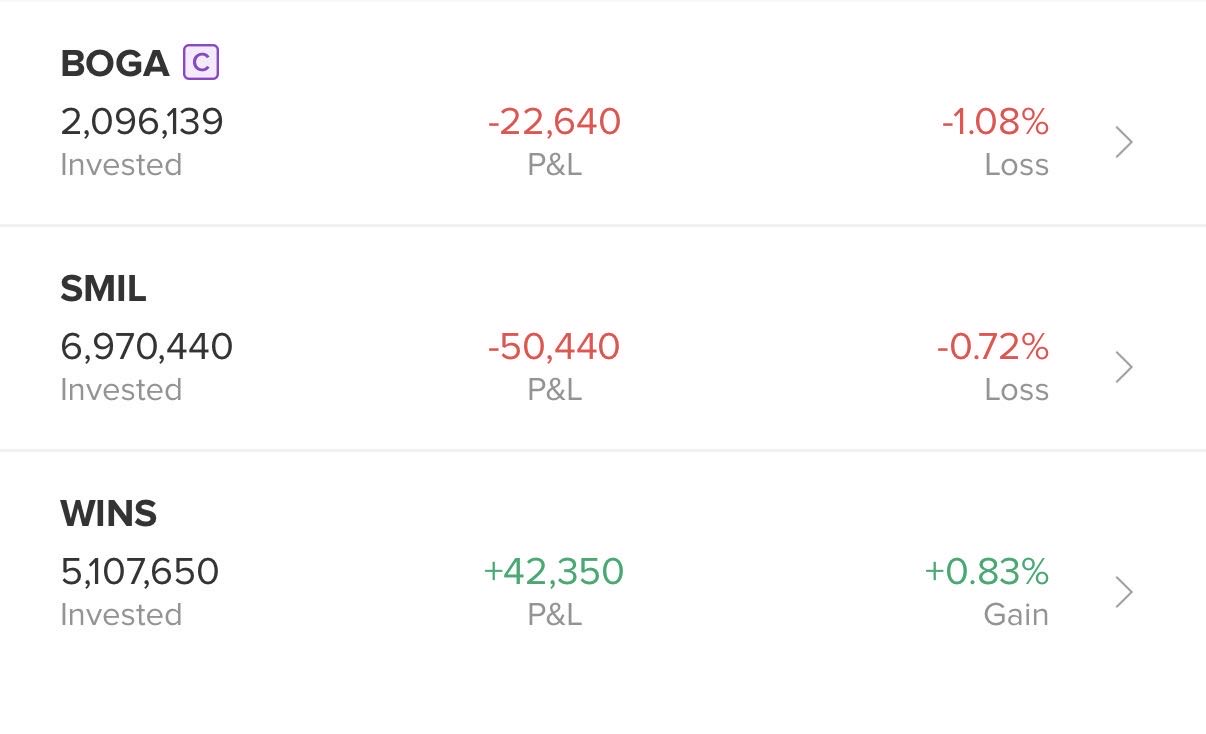Viewport: 1206px width, 734px height.
Task: Click WINS invested amount 5,107,650
Action: (x=140, y=572)
